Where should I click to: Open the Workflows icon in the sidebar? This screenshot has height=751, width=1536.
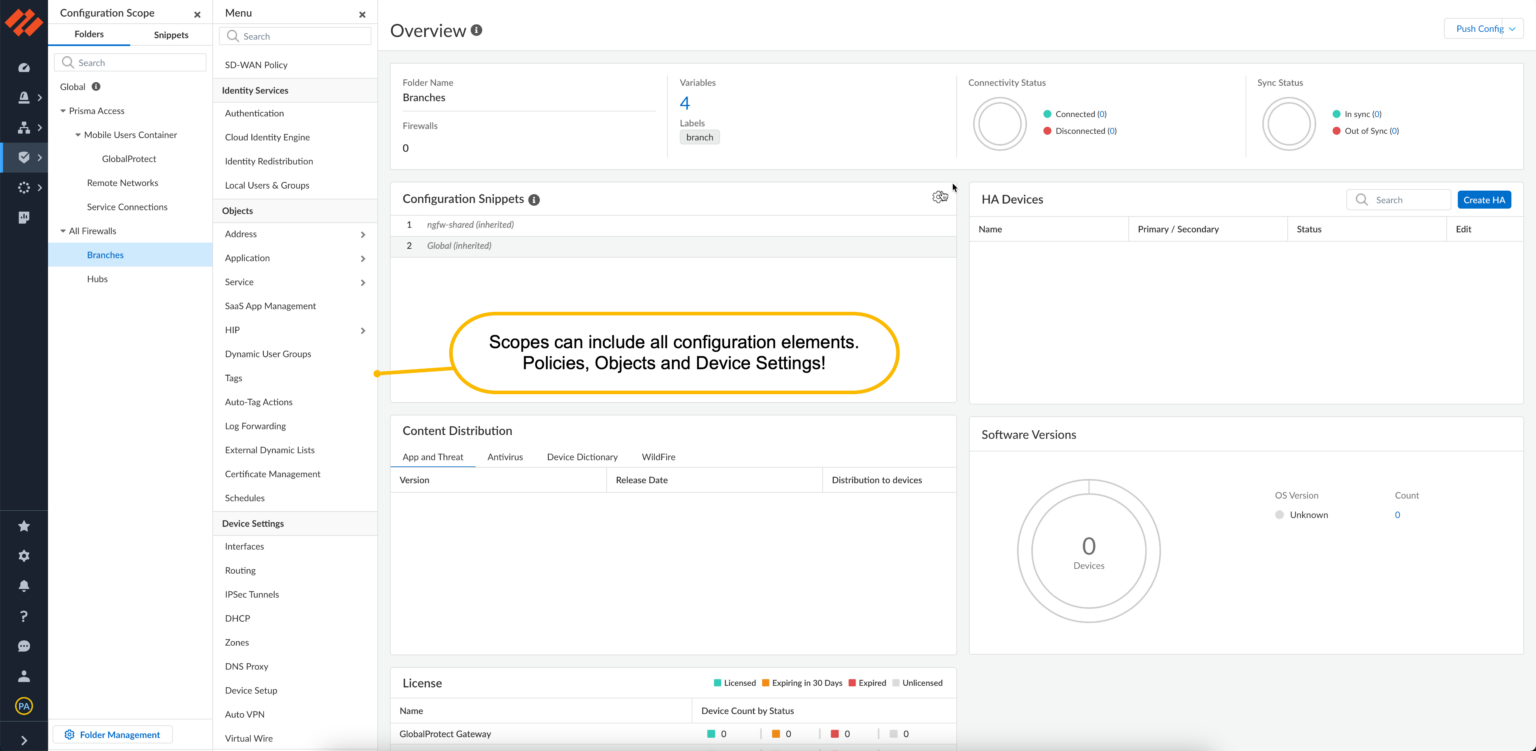pyautogui.click(x=24, y=127)
